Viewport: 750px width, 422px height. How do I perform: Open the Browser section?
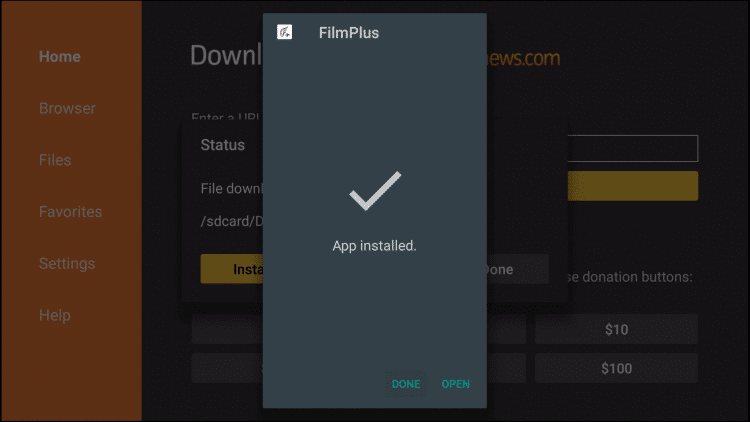(x=67, y=108)
